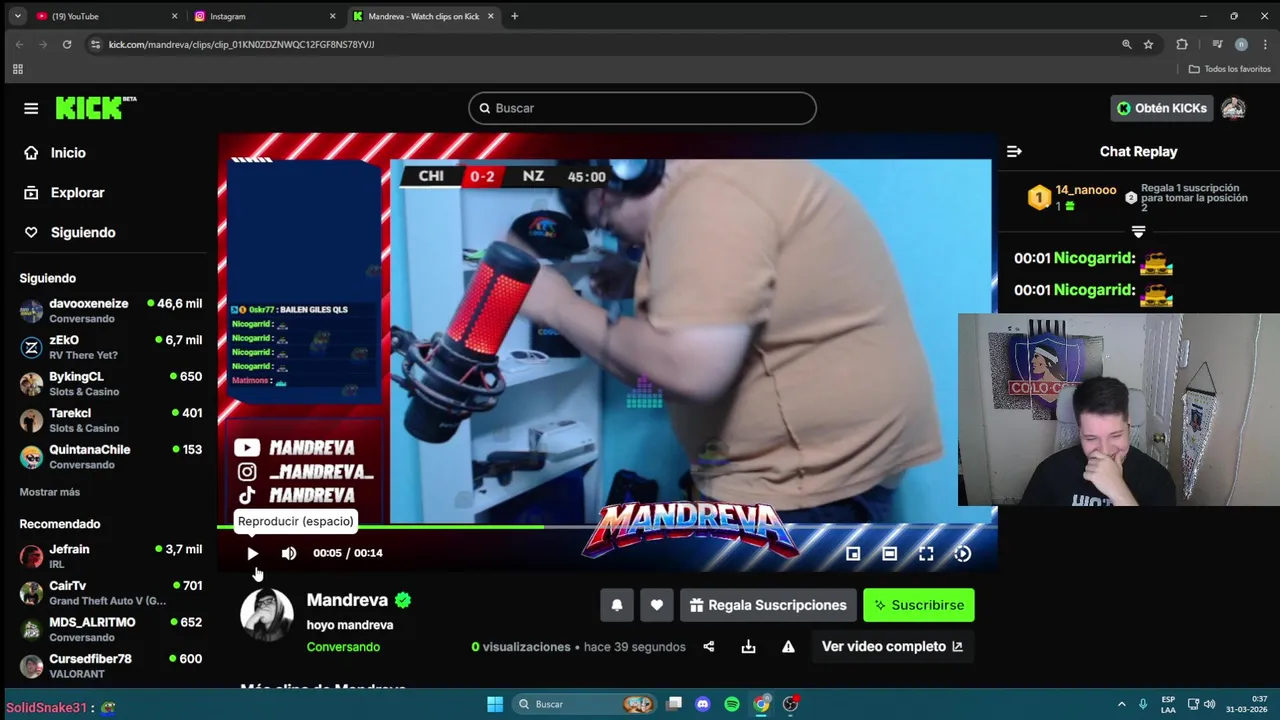Open the user profile avatar menu
Viewport: 1280px width, 720px height.
pyautogui.click(x=1233, y=108)
